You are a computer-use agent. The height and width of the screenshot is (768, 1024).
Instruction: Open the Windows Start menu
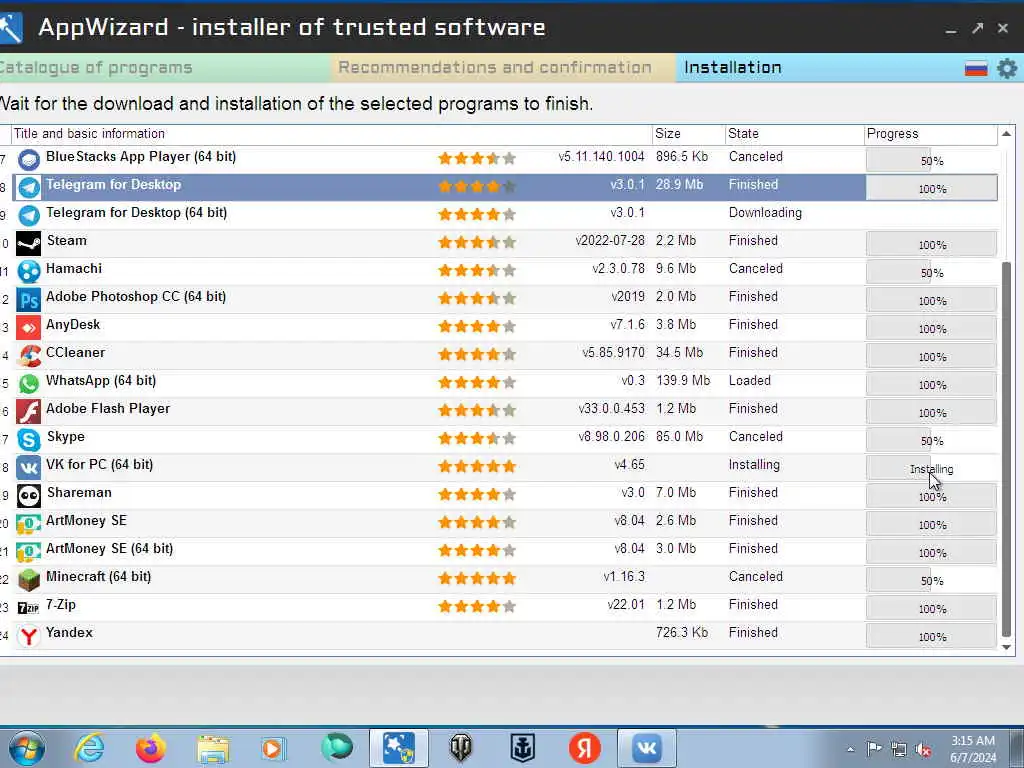coord(27,748)
